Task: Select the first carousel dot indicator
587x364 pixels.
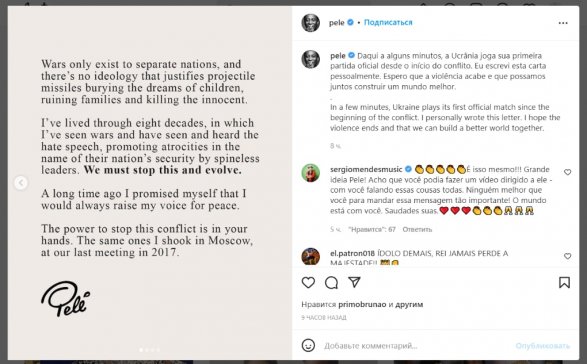Action: [x=141, y=350]
